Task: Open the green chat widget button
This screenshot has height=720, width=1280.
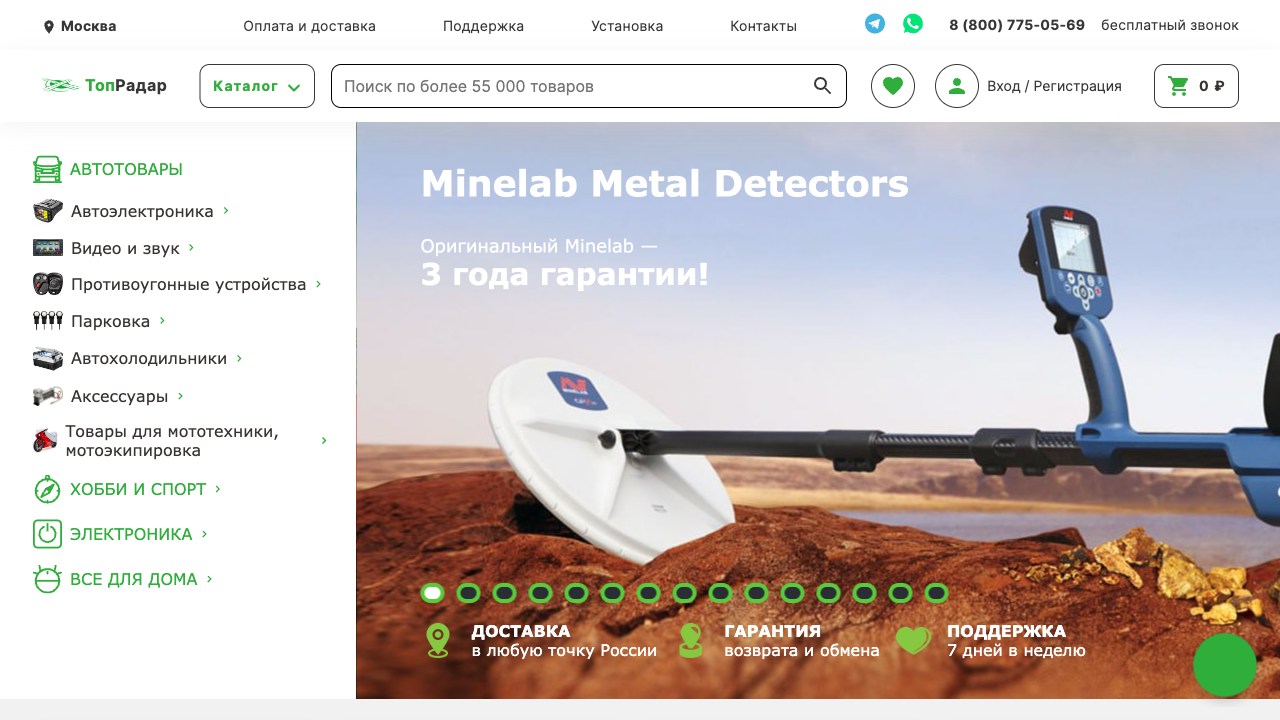Action: tap(1225, 665)
